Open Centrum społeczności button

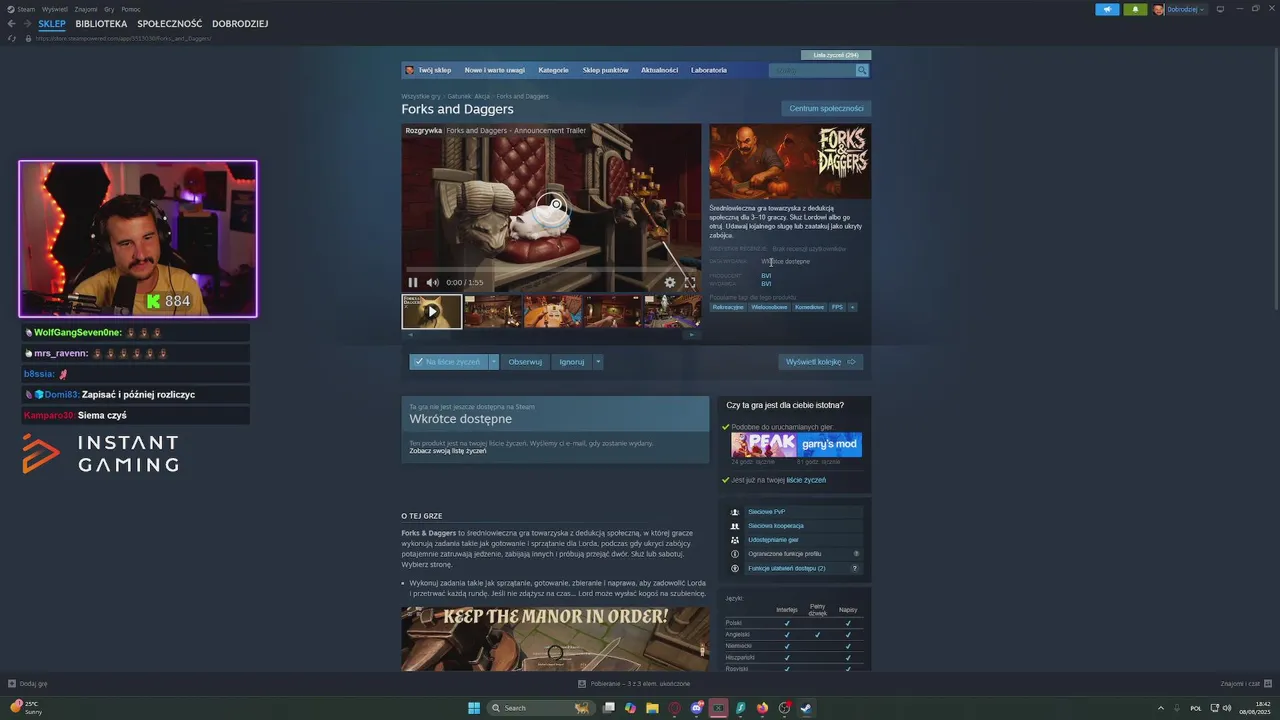(826, 108)
